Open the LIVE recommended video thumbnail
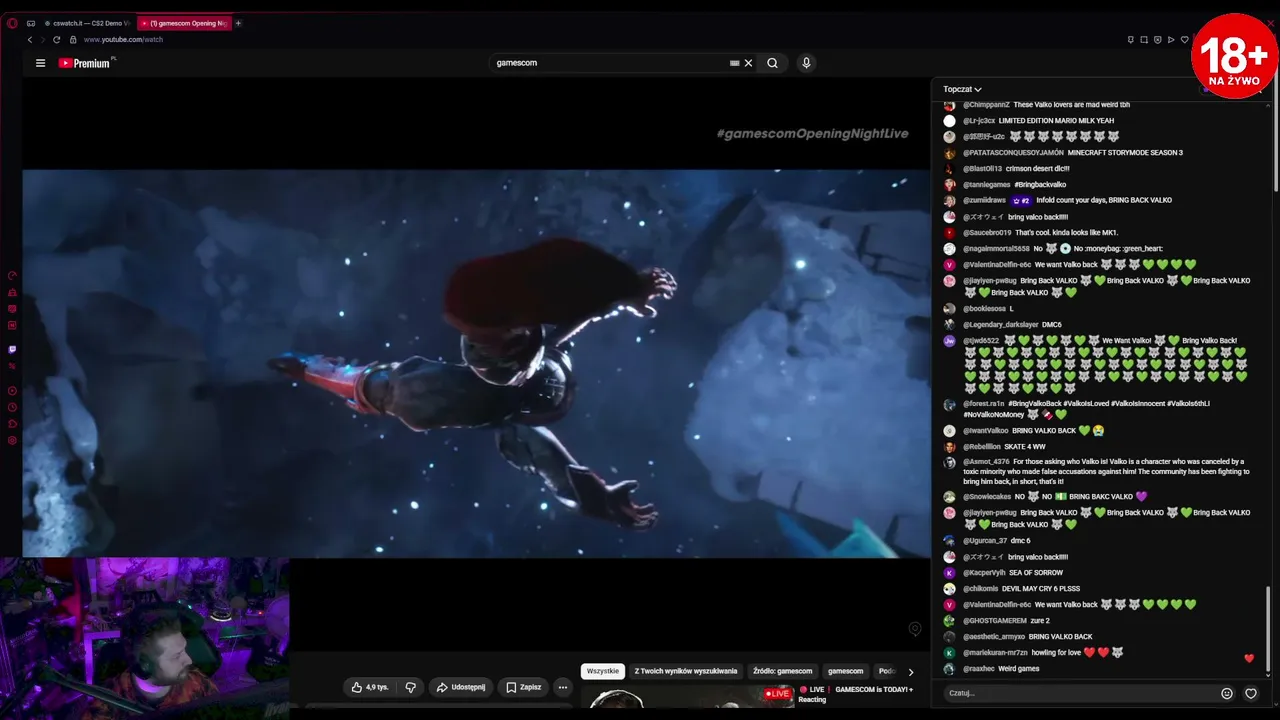This screenshot has height=720, width=1280. (x=690, y=697)
